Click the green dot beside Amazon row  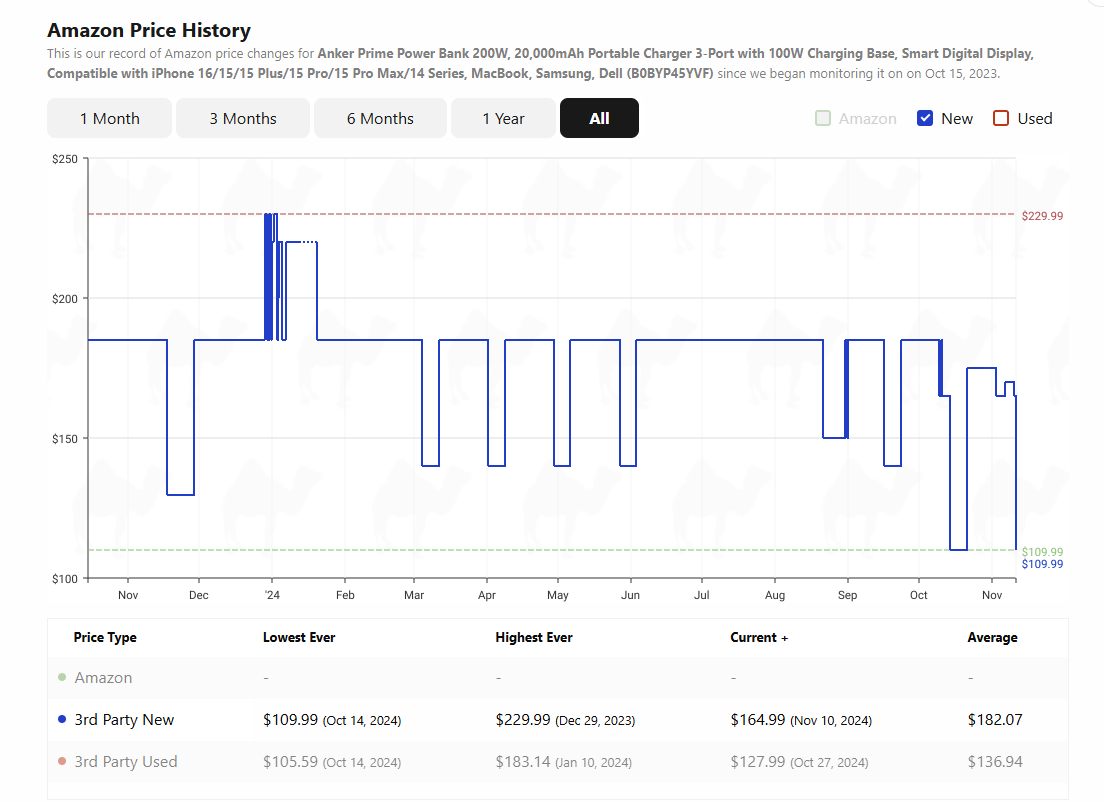coord(62,677)
